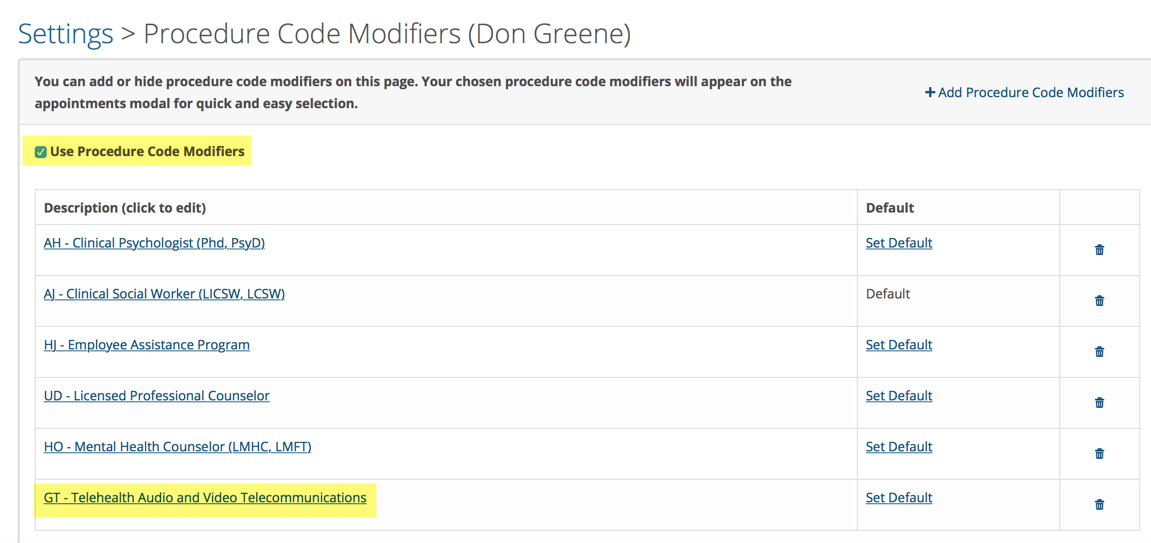Set GT Telehealth as default modifier

(899, 498)
